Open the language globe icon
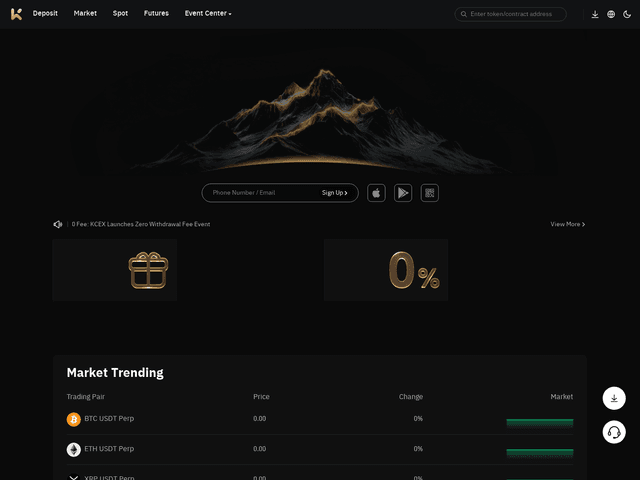This screenshot has width=640, height=480. coord(611,14)
